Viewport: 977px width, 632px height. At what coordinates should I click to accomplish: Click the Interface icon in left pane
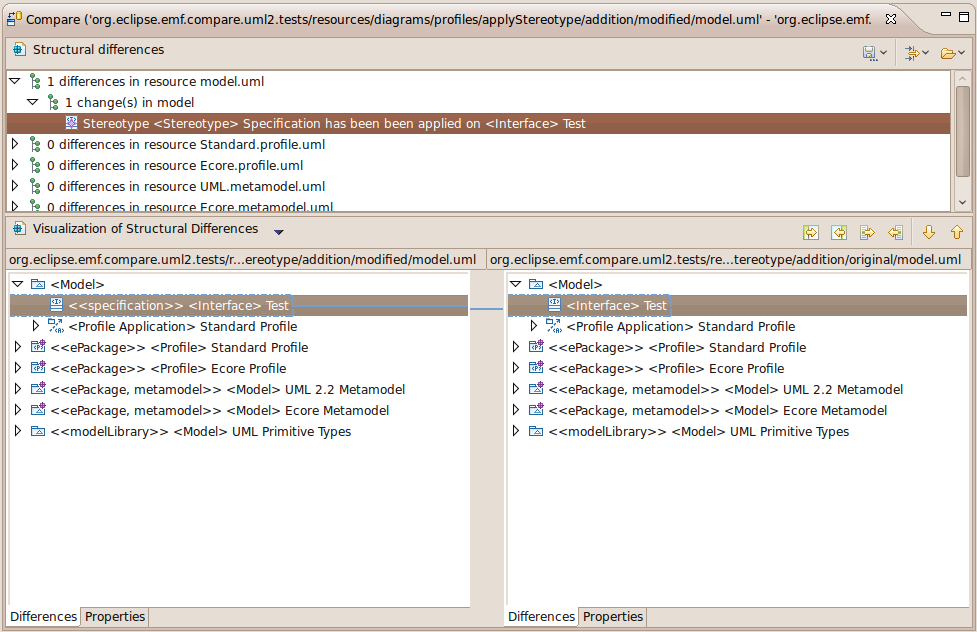[57, 305]
